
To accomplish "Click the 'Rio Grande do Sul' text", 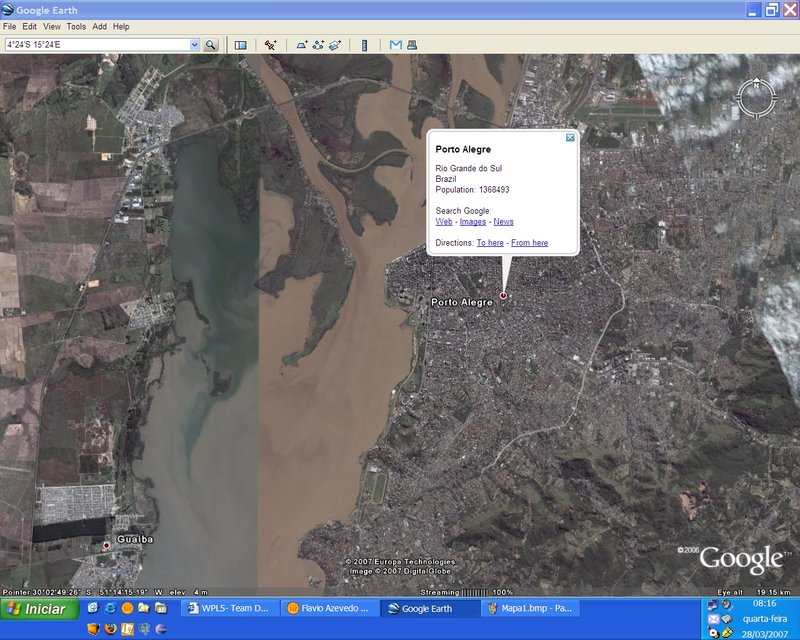I will (468, 168).
